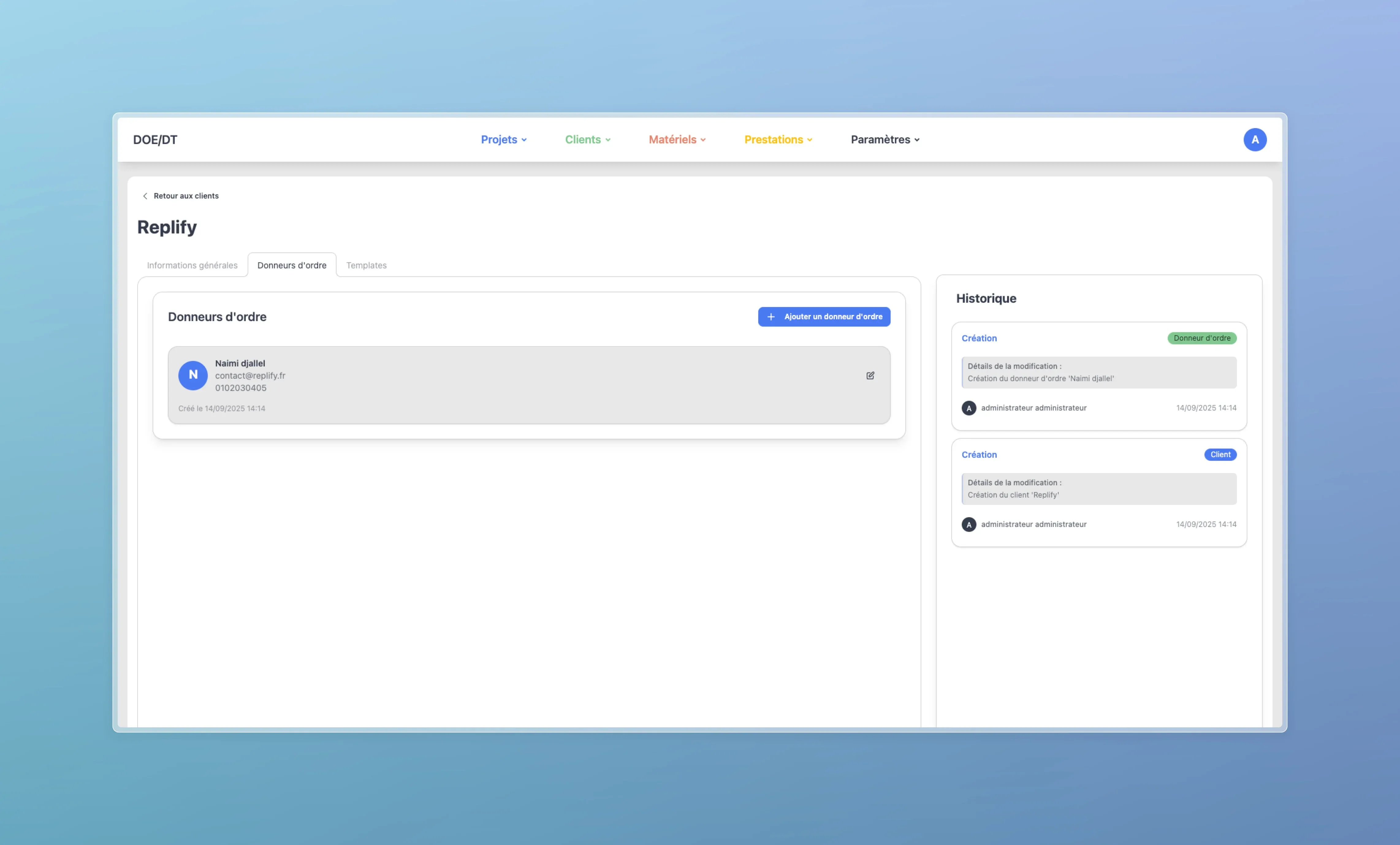Expand the Projets dropdown menu
The height and width of the screenshot is (845, 1400).
pos(504,140)
